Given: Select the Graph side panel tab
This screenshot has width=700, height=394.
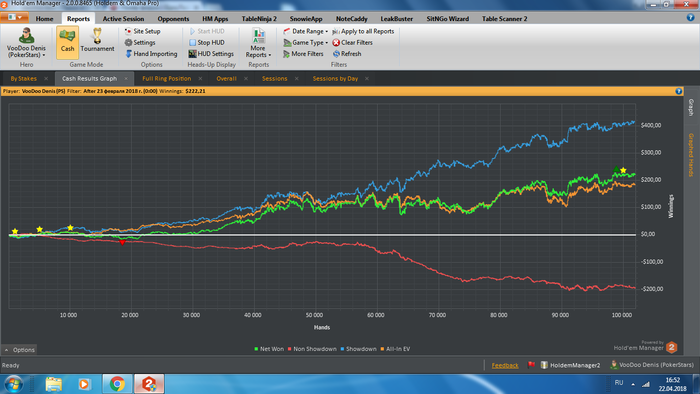Looking at the screenshot, I should click(691, 108).
